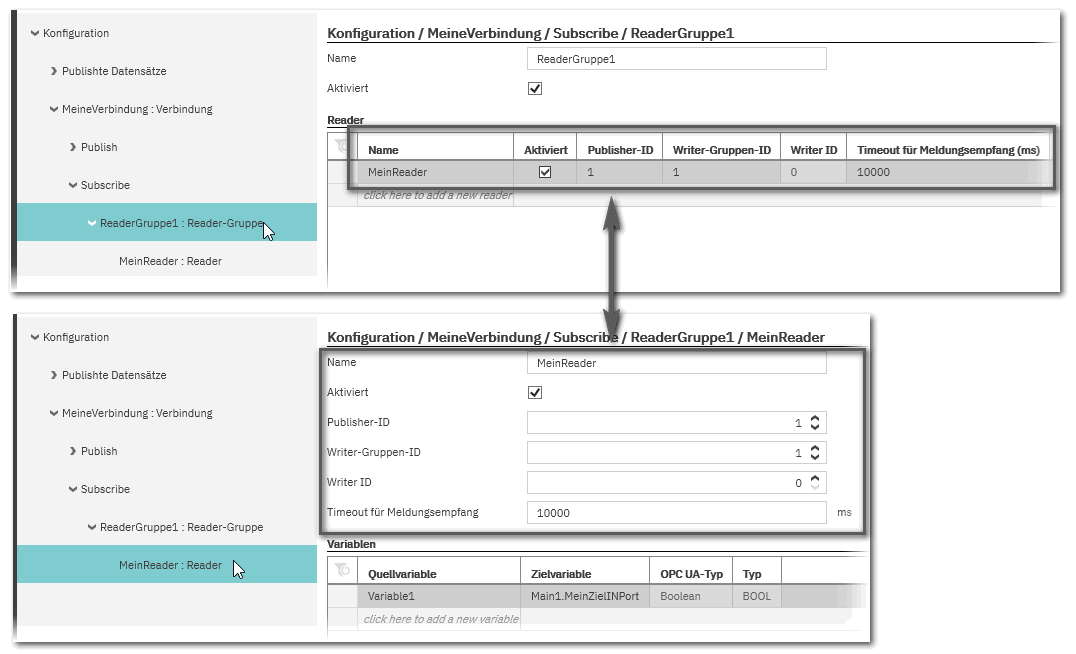The image size is (1076, 654).
Task: Click the Writer-Gruppen-ID cell of the MeinReader row
Action: tap(721, 172)
